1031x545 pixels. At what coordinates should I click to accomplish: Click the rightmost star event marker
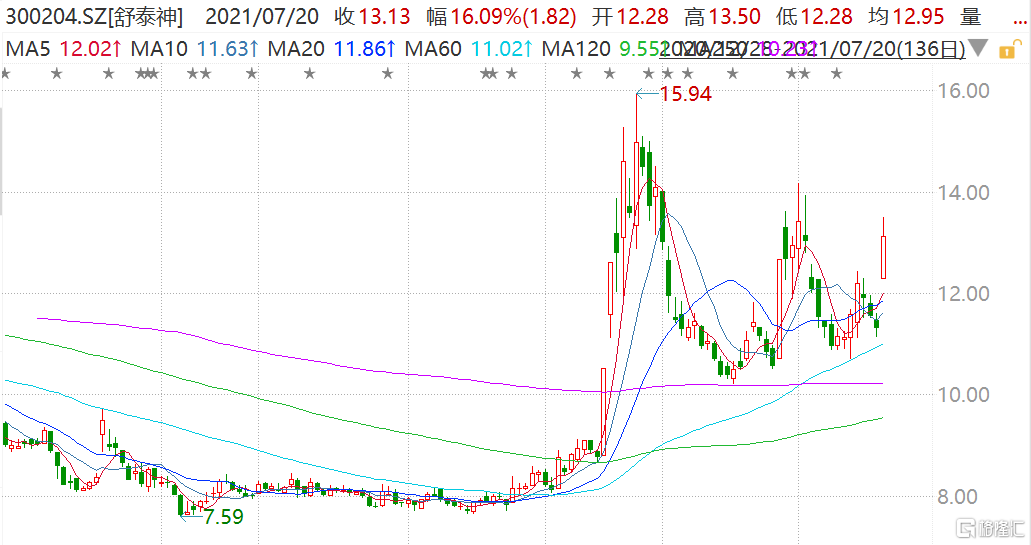836,74
